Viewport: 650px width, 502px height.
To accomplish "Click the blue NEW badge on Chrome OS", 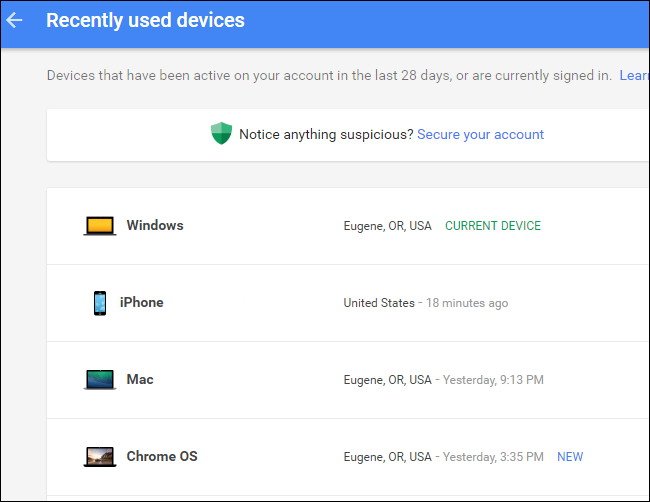I will tap(570, 457).
